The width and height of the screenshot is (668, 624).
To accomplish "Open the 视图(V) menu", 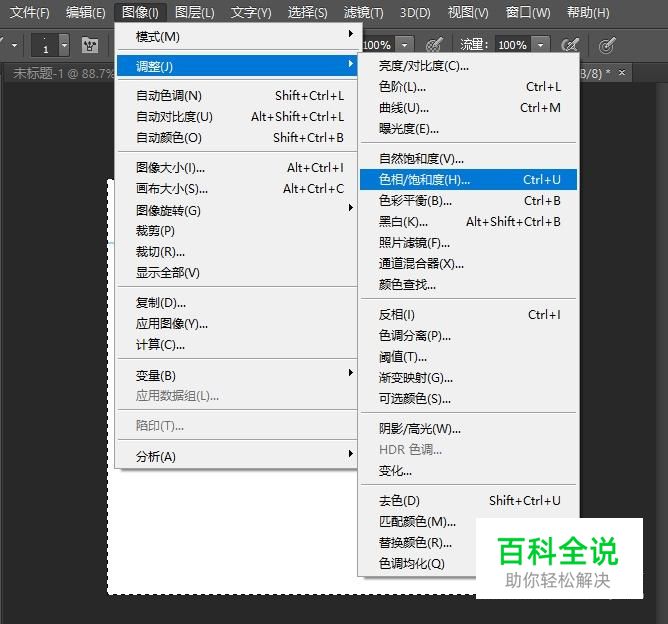I will coord(468,12).
